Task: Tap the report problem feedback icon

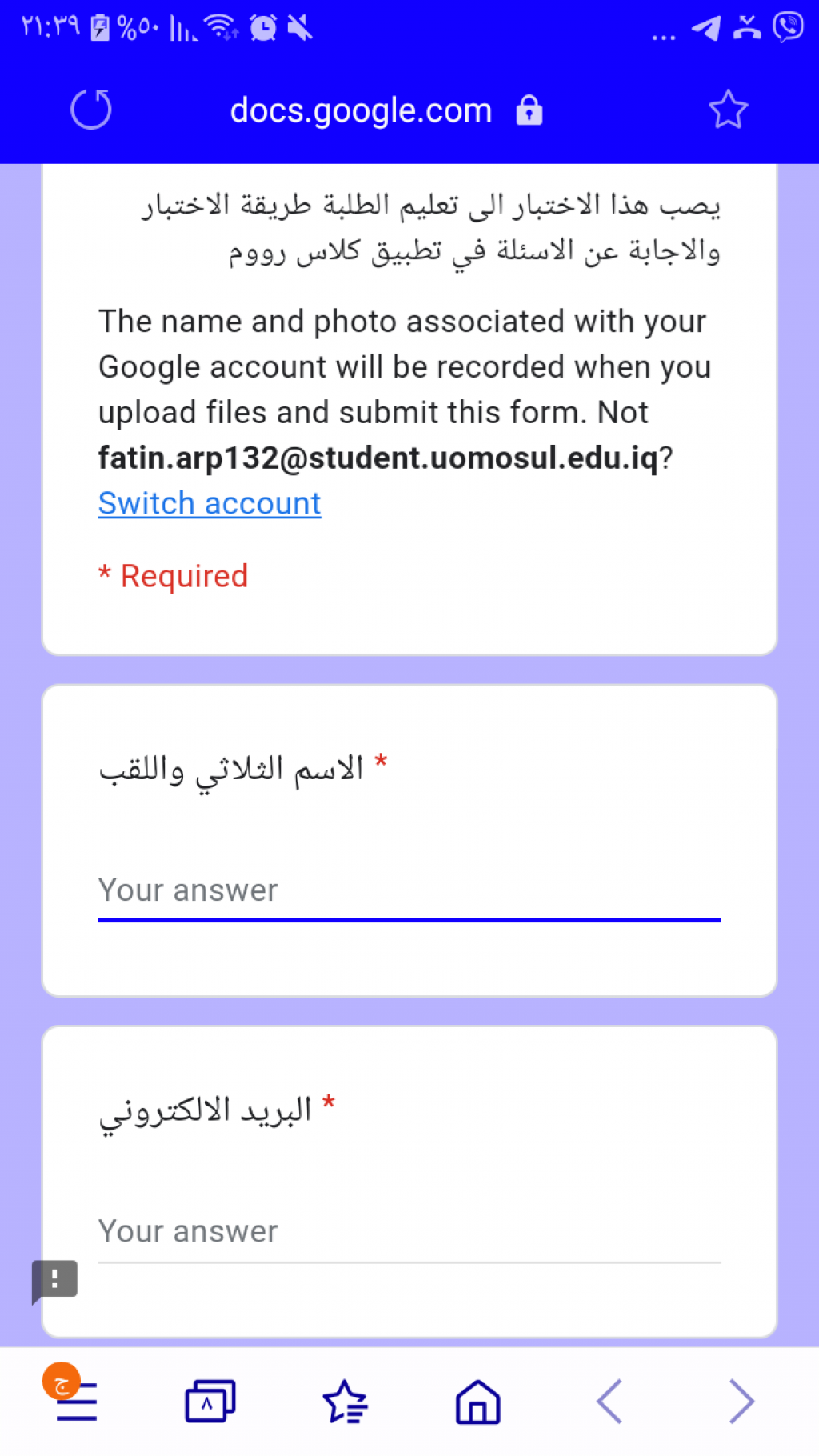Action: coord(54,1279)
